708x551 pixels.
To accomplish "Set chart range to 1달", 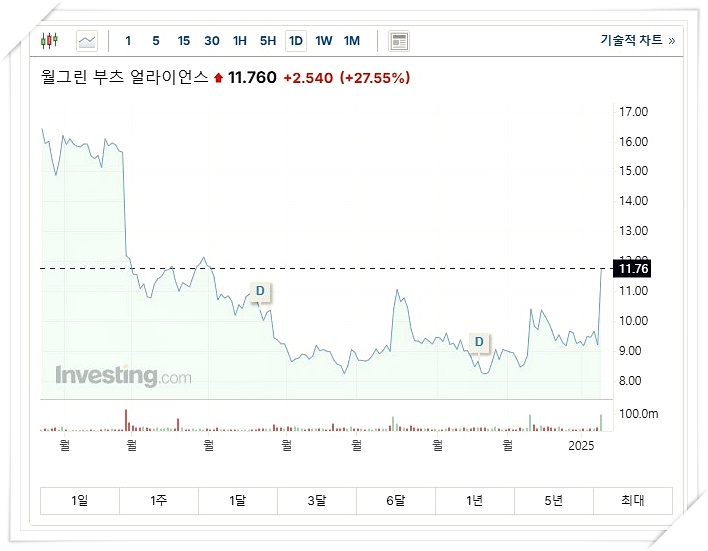I will pyautogui.click(x=238, y=500).
